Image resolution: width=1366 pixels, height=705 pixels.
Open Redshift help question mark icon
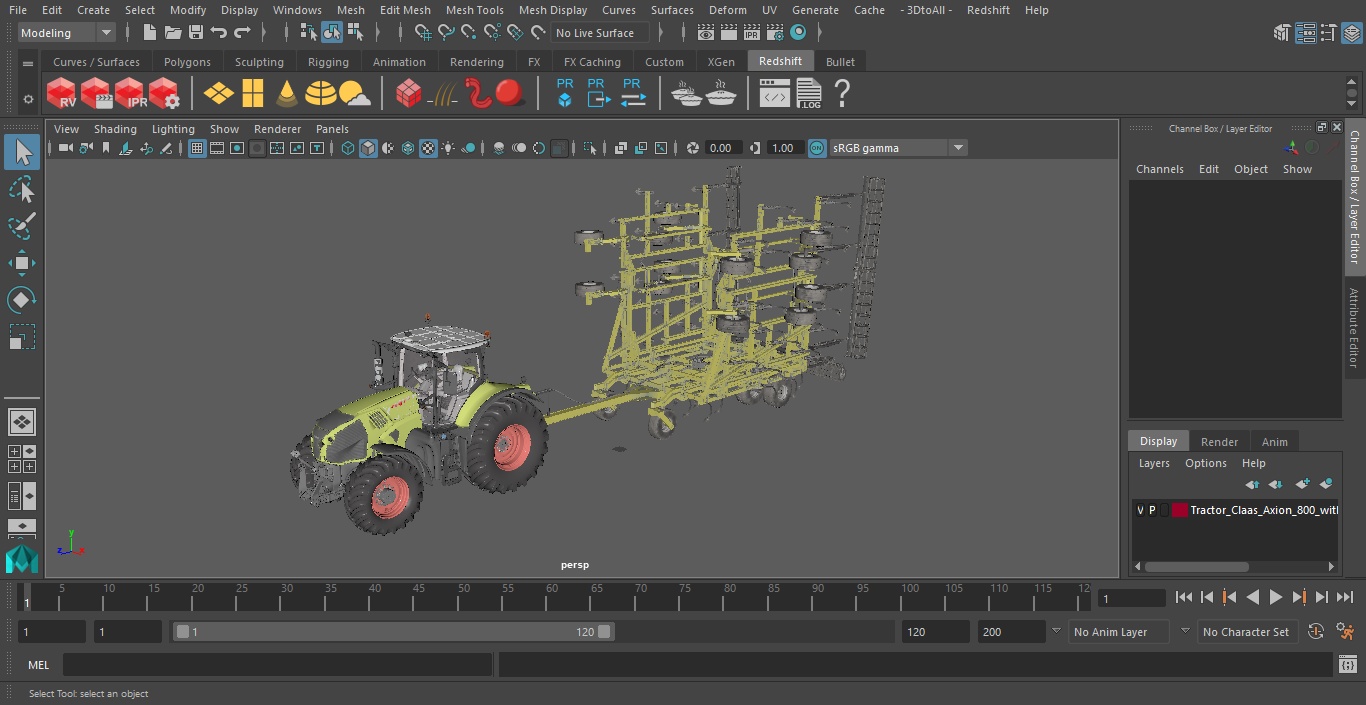click(842, 94)
